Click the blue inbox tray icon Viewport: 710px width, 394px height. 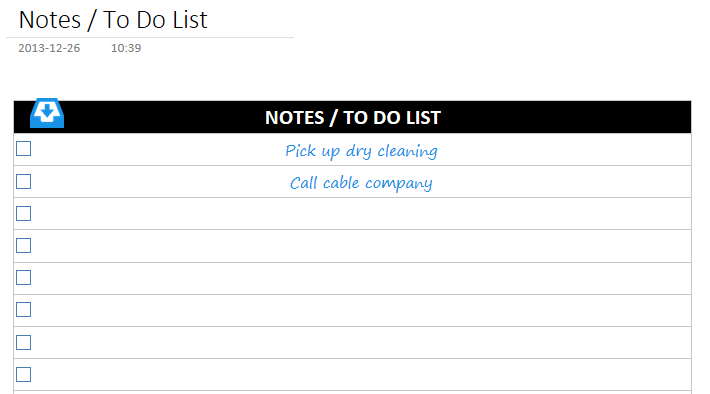47,113
